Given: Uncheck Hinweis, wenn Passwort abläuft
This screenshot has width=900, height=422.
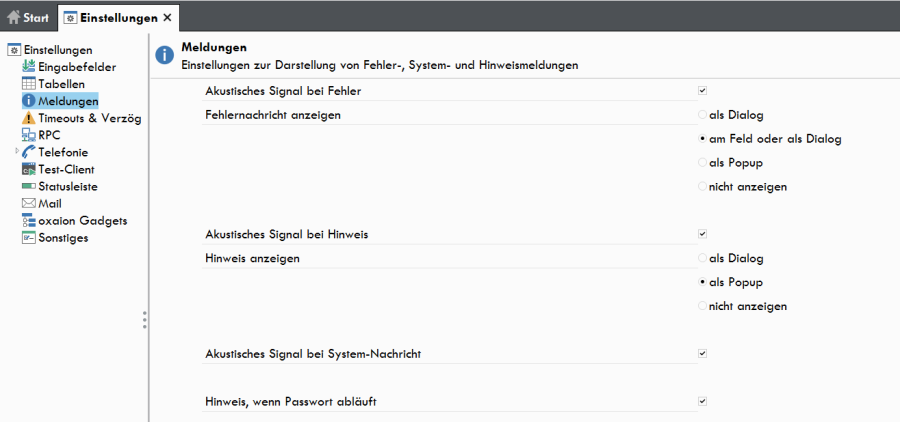Looking at the screenshot, I should (703, 401).
